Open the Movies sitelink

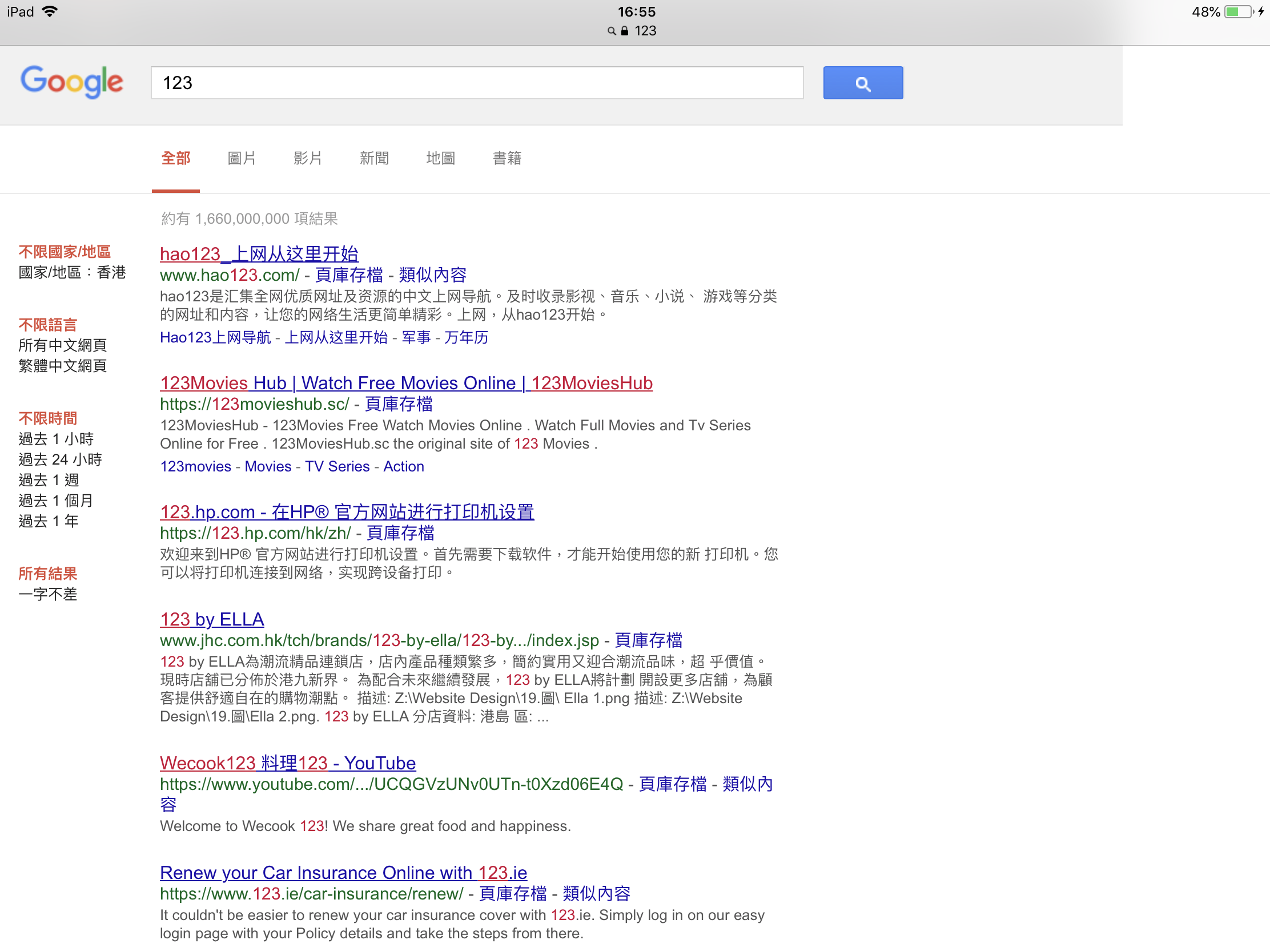click(x=268, y=467)
